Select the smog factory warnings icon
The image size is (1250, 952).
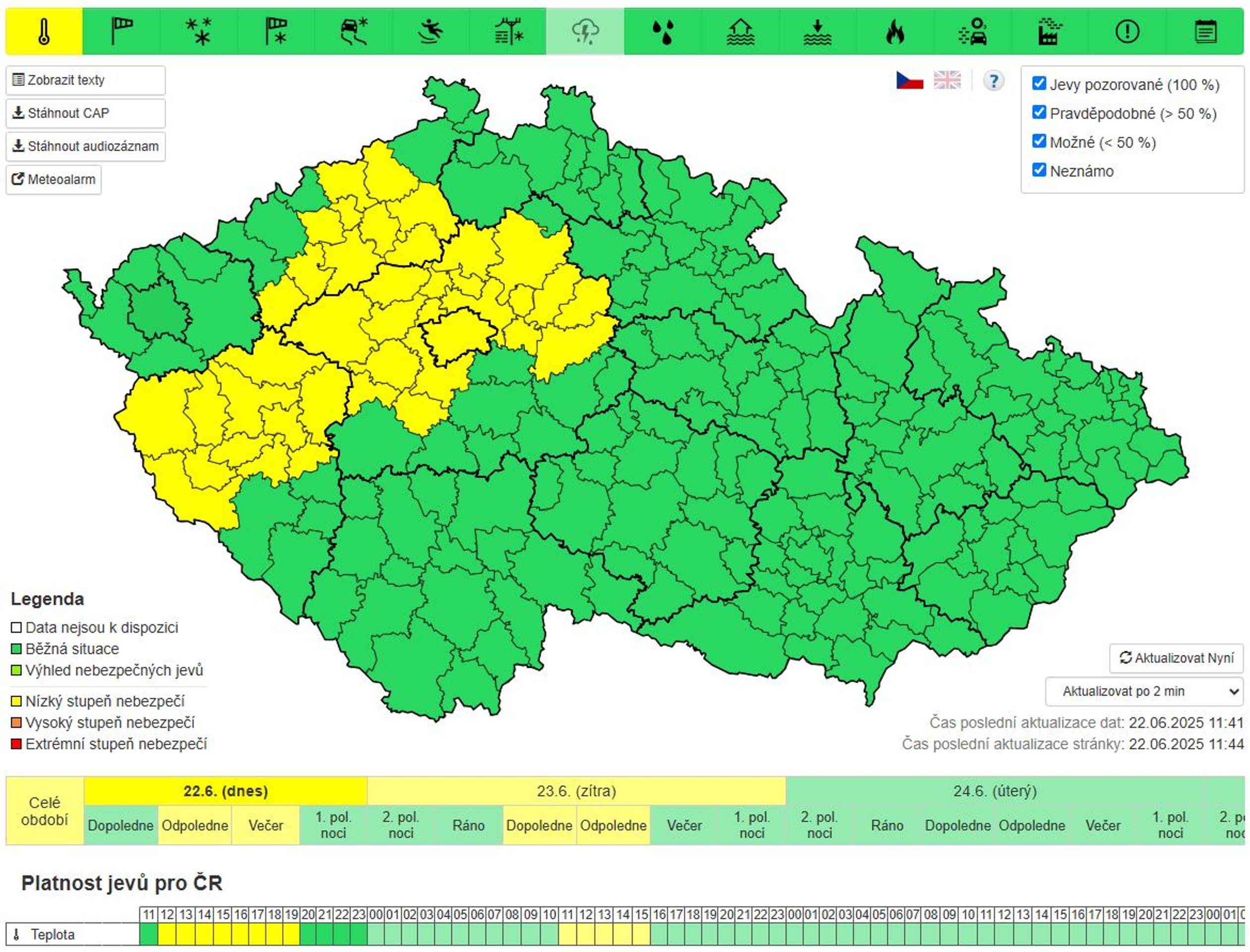pos(1050,31)
